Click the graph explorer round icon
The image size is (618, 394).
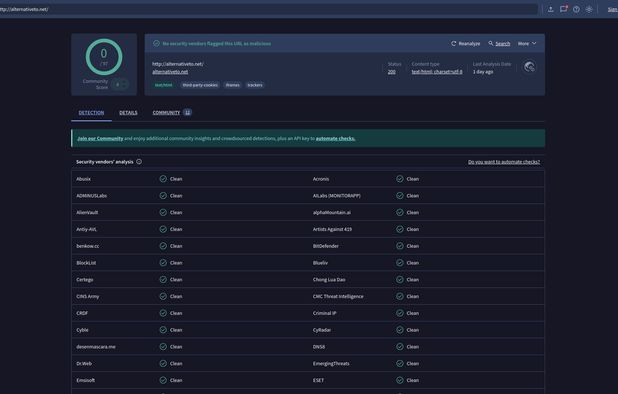click(x=529, y=67)
